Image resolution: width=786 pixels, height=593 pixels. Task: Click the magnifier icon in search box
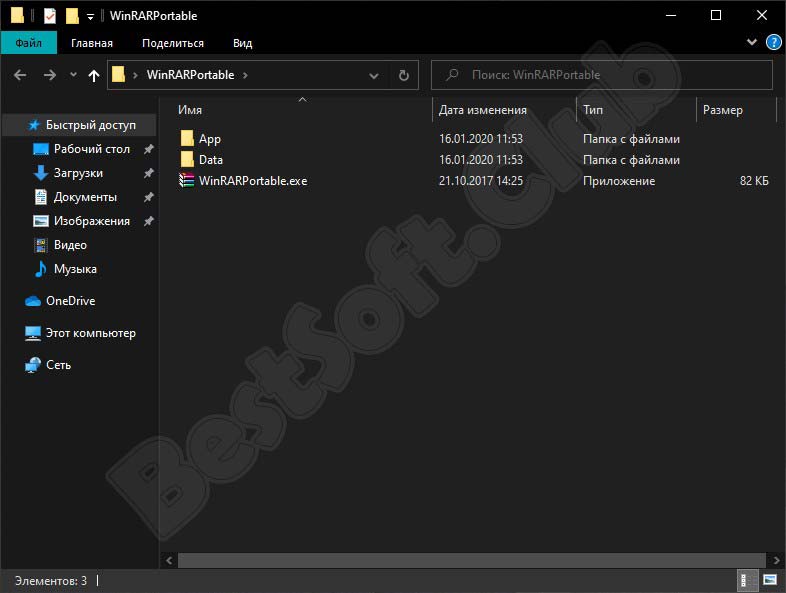pyautogui.click(x=452, y=75)
